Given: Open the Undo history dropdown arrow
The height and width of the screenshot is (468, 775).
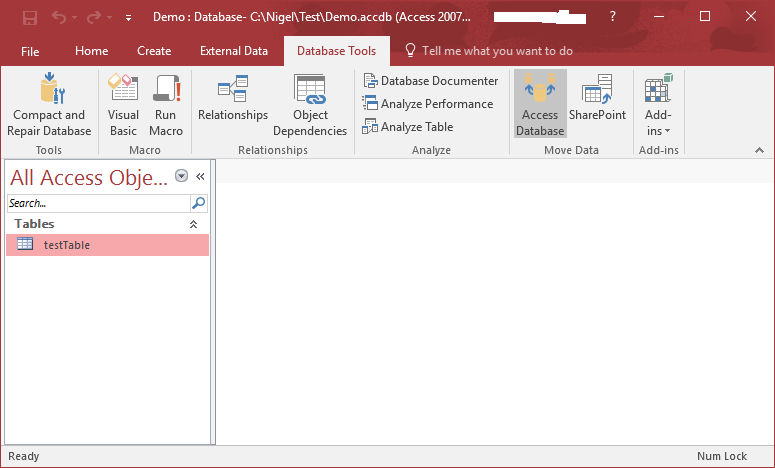Looking at the screenshot, I should point(75,18).
